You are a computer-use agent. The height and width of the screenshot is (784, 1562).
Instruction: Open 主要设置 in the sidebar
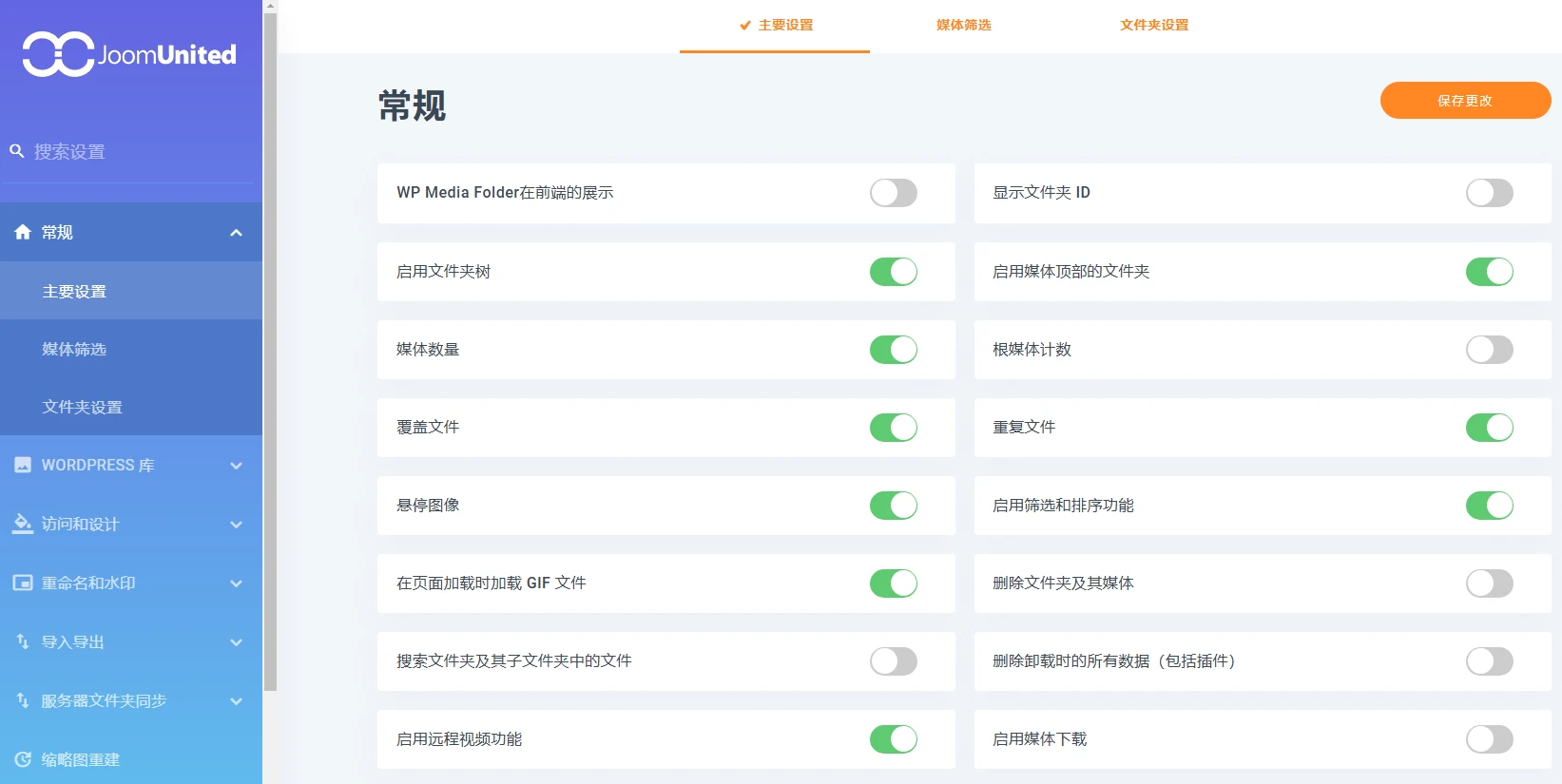click(131, 291)
